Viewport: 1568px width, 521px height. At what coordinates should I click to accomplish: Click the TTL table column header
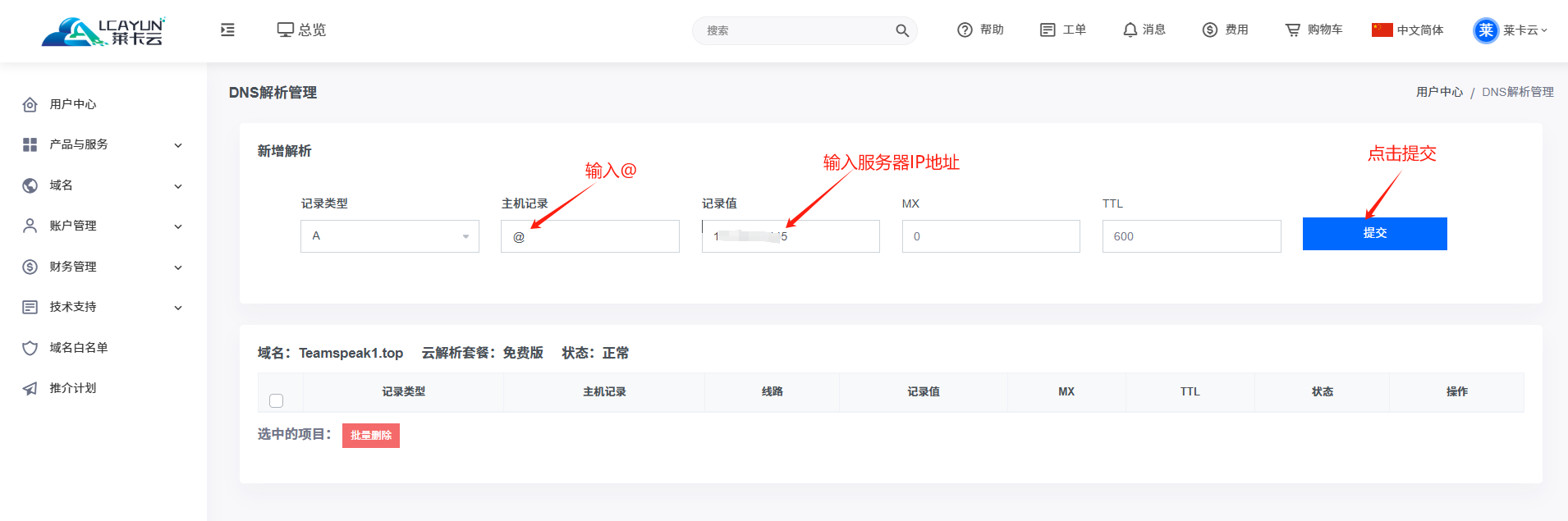[x=1190, y=392]
